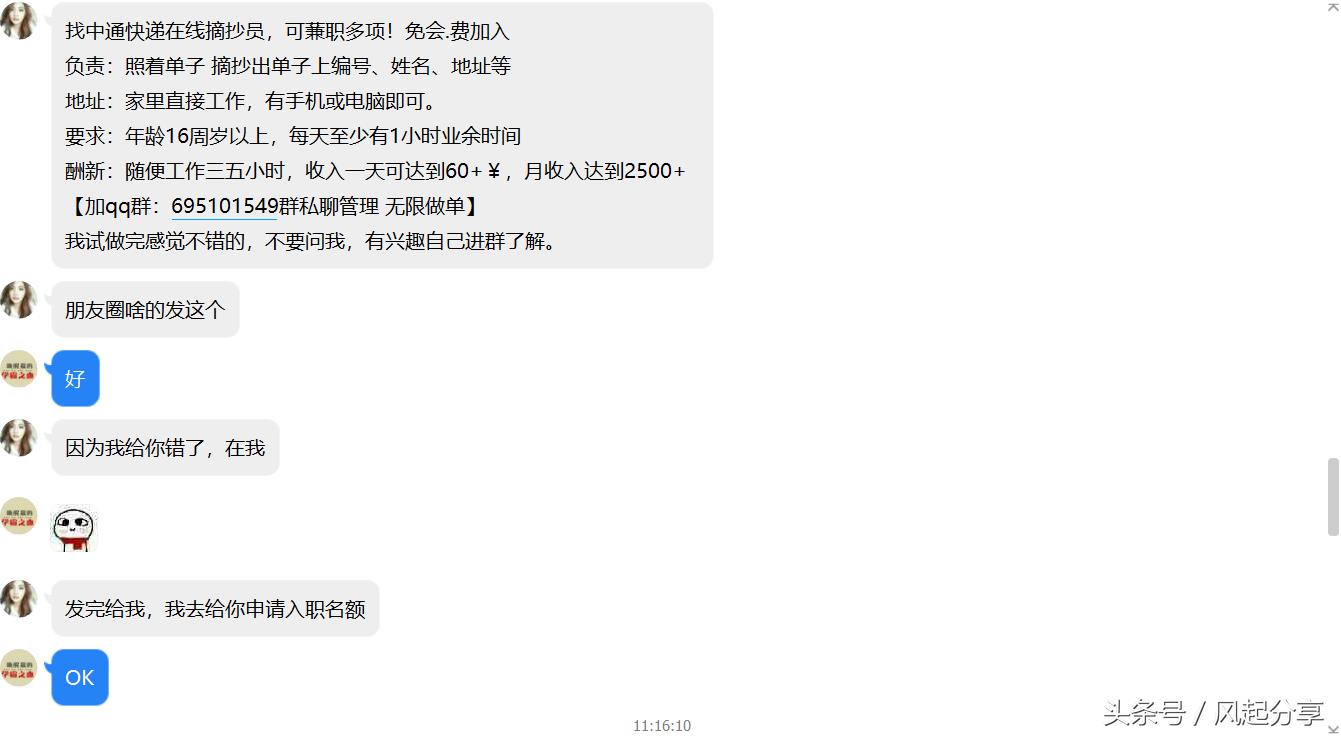The width and height of the screenshot is (1341, 737).
Task: Click the scrollbar up arrow
Action: (x=1332, y=7)
